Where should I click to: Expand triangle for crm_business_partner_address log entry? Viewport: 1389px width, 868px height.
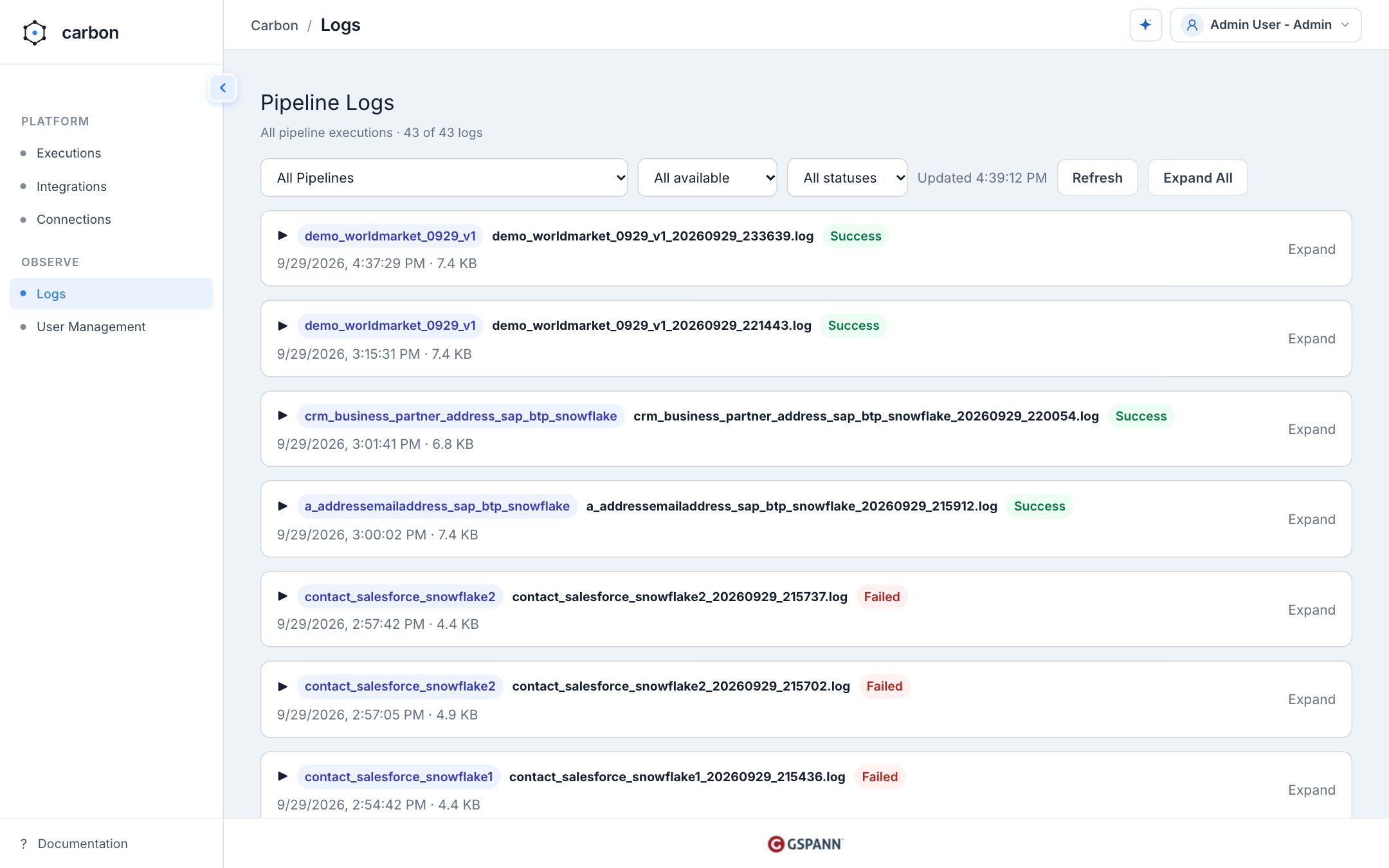click(282, 416)
